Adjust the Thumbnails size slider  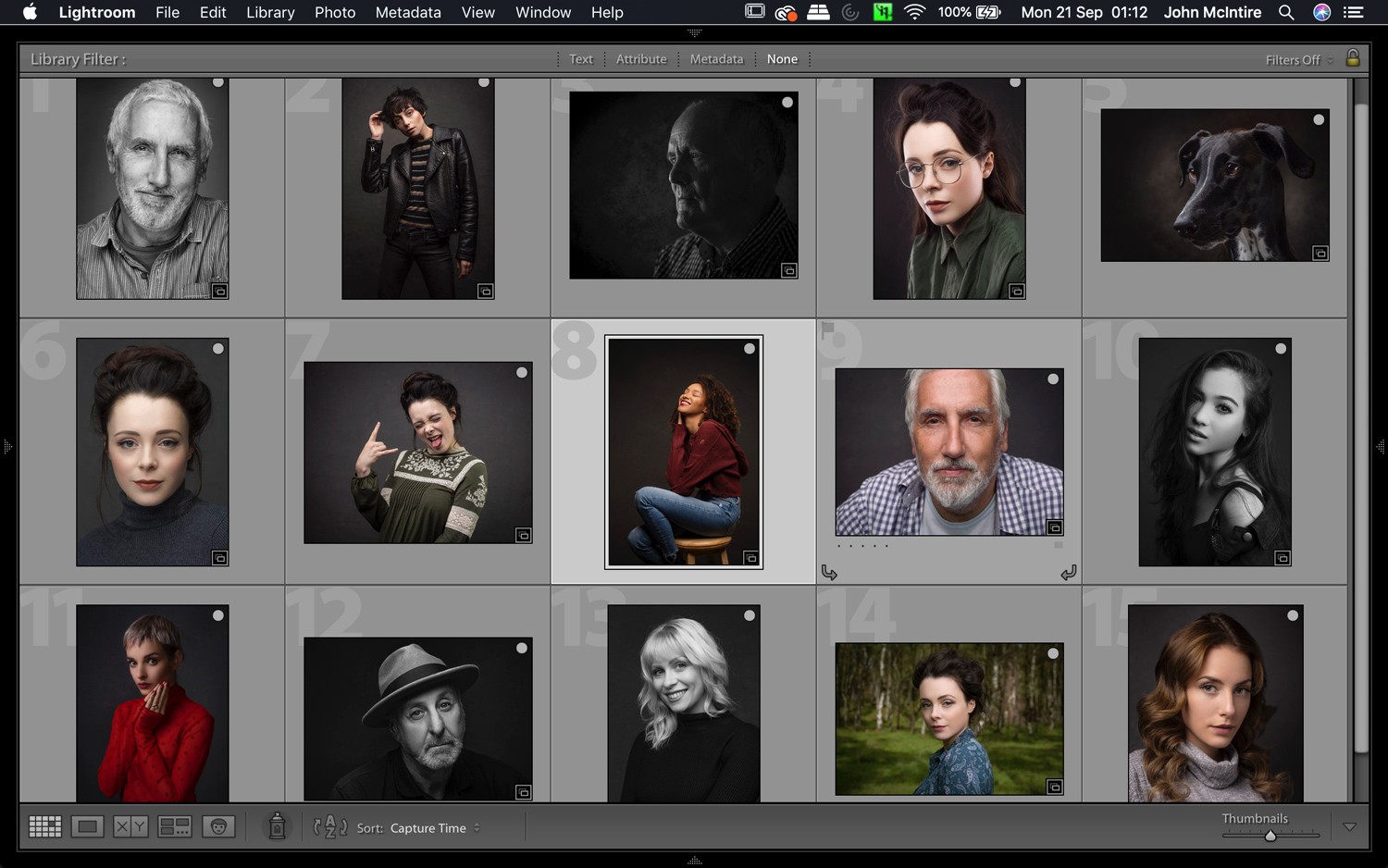[1270, 835]
